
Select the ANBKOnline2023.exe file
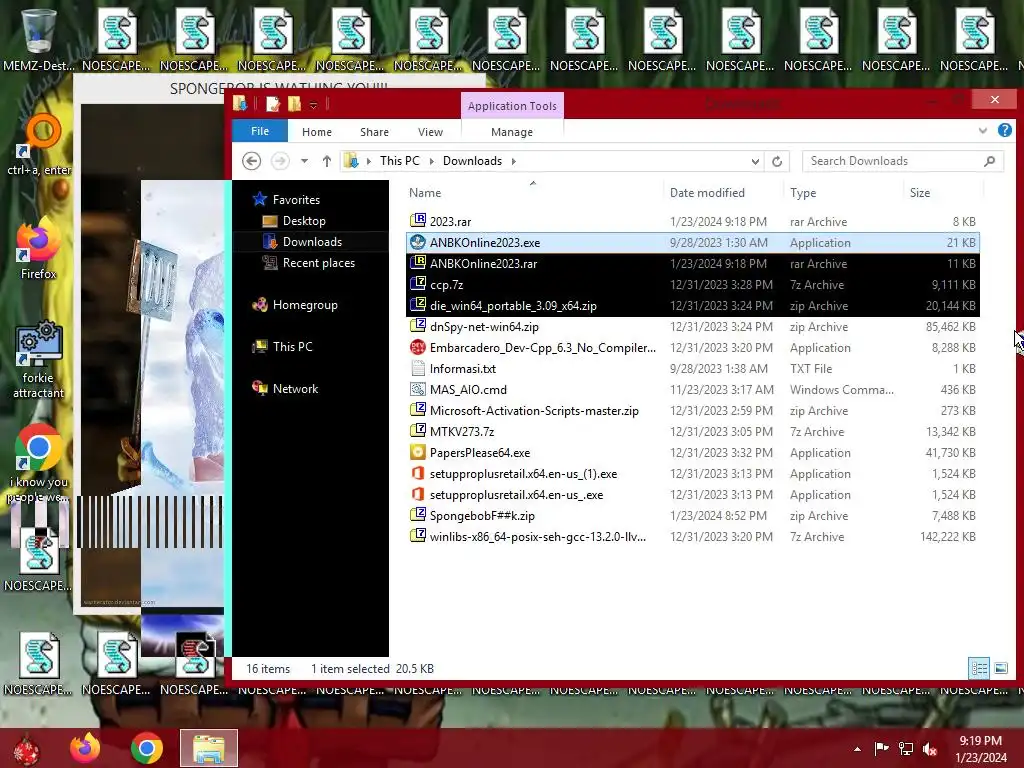pyautogui.click(x=692, y=242)
